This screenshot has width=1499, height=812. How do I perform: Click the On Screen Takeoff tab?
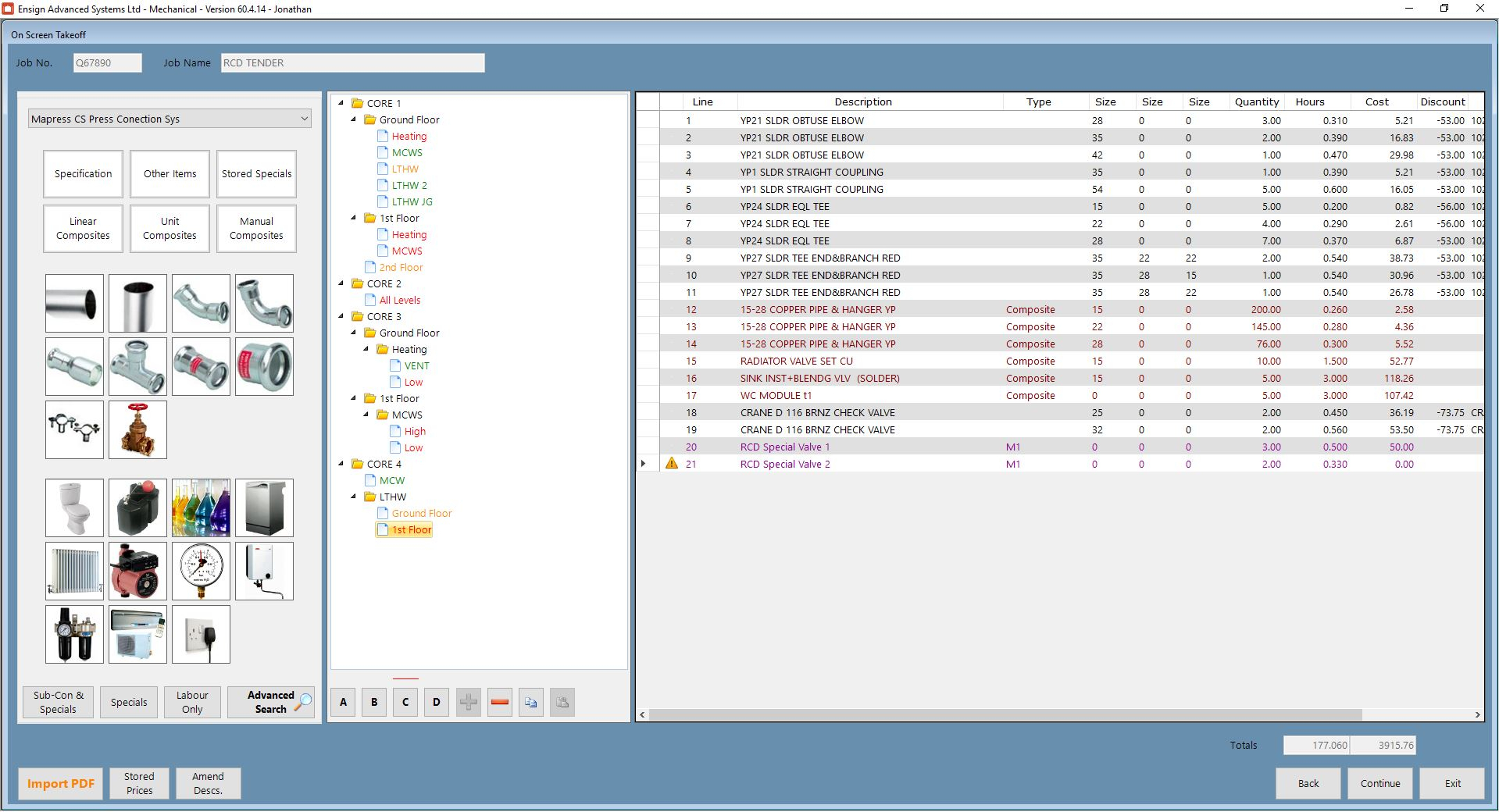click(x=48, y=34)
